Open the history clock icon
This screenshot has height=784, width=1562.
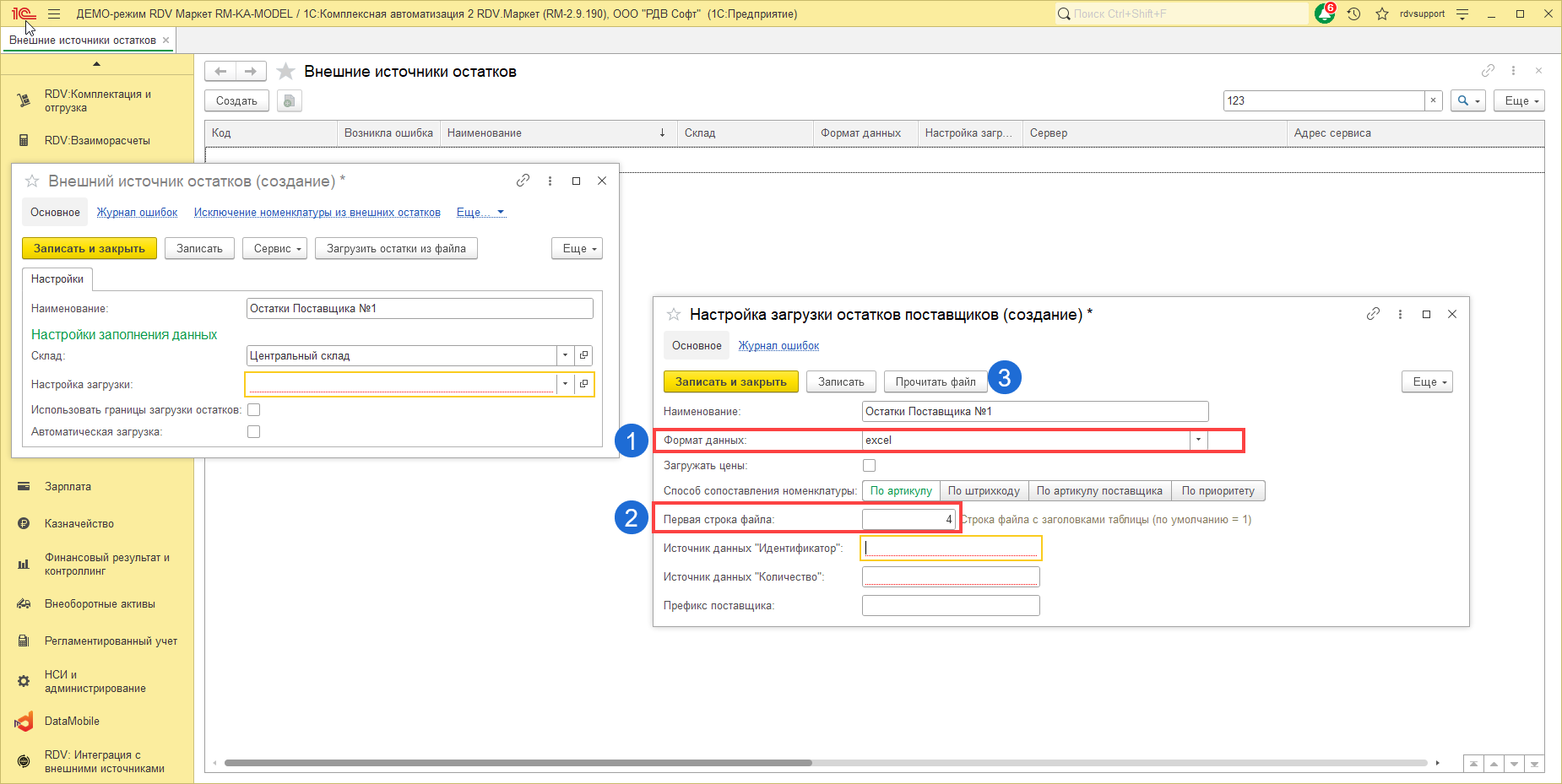point(1354,14)
